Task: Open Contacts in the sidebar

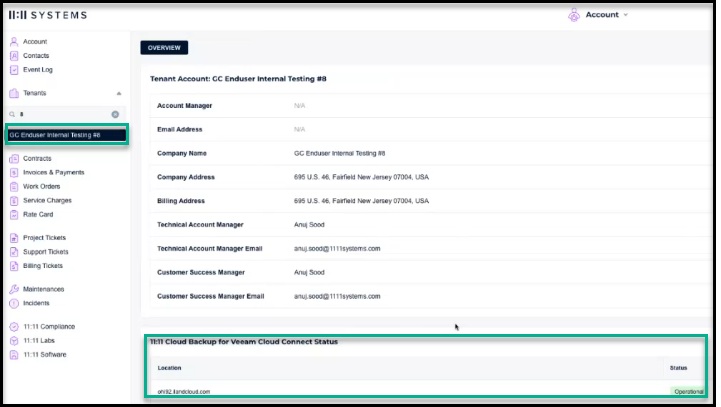Action: (x=36, y=56)
